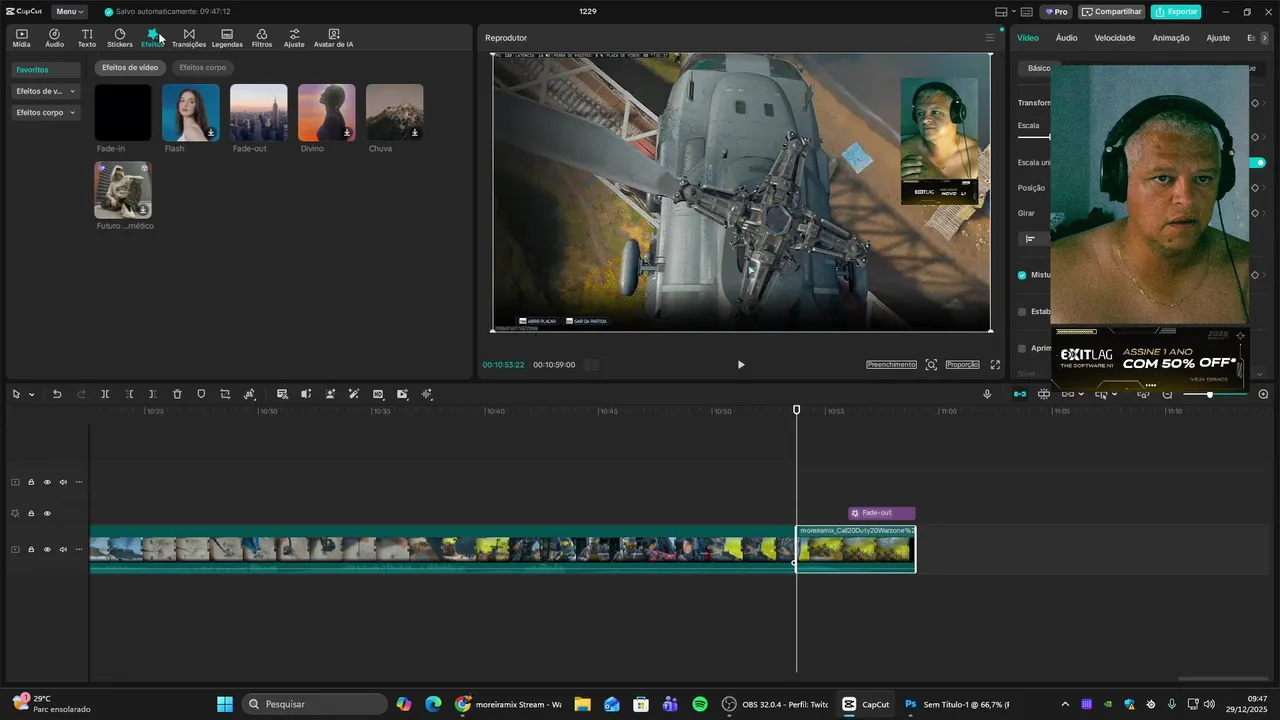Hide the top video track
Image resolution: width=1280 pixels, height=720 pixels.
click(47, 482)
